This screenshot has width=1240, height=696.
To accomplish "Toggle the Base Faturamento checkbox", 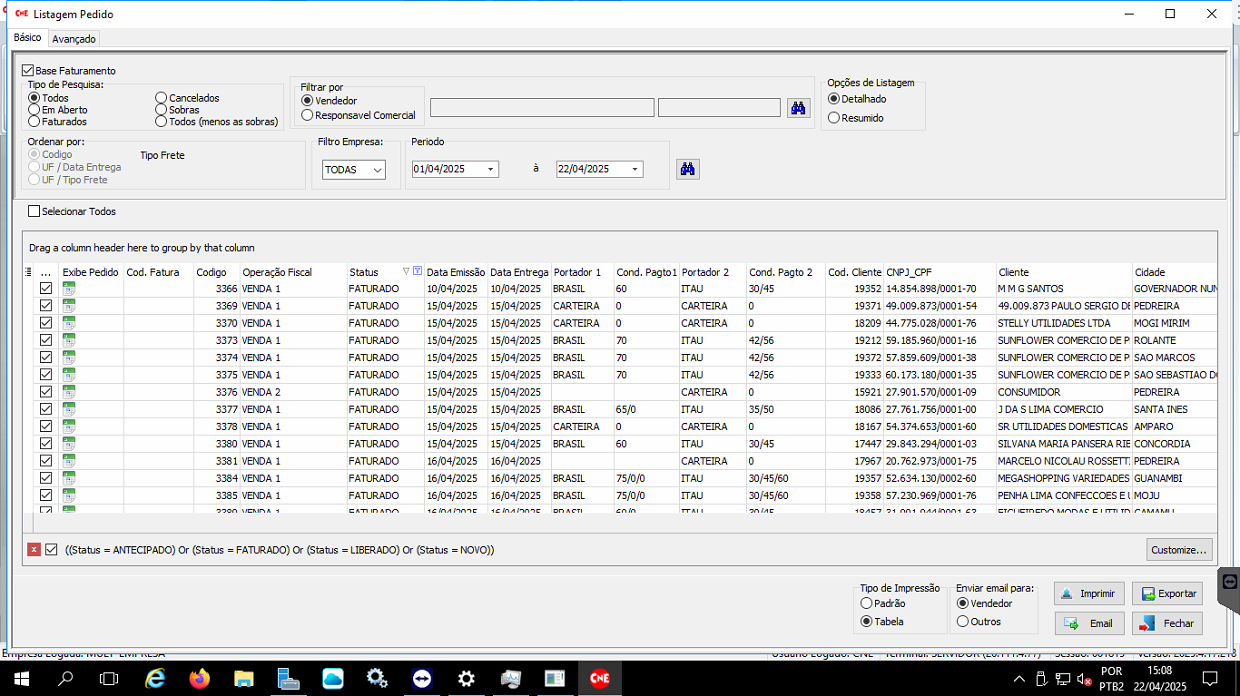I will click(28, 71).
